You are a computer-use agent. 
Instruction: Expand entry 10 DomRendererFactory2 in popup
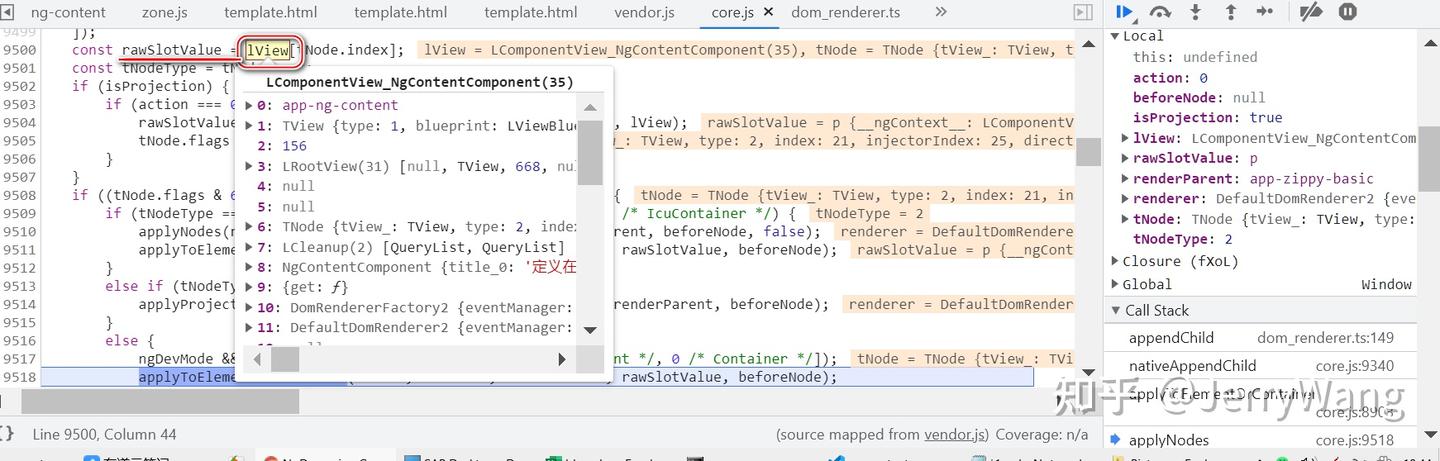tap(250, 308)
